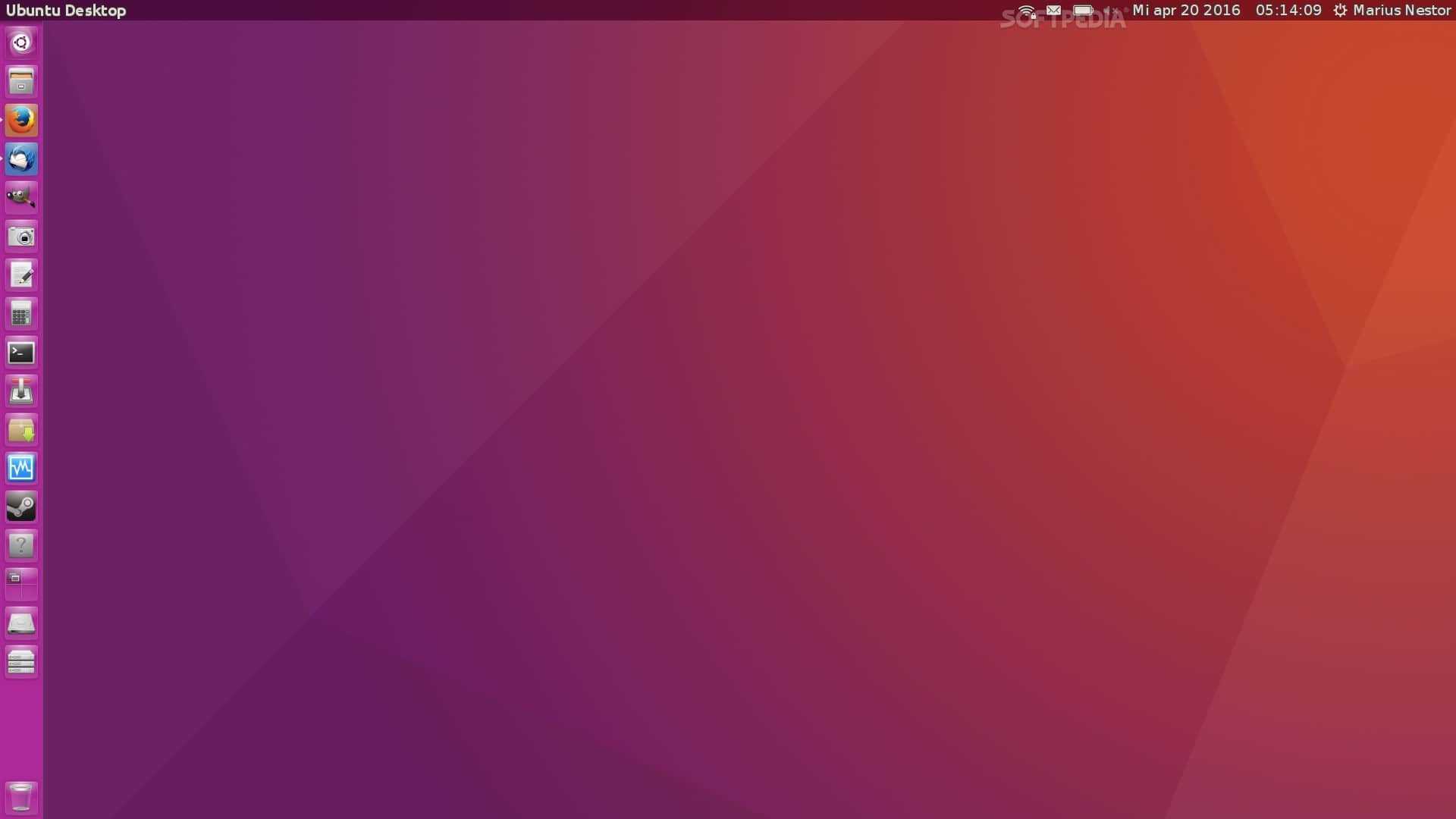
Task: Open the text editor
Action: pos(20,275)
